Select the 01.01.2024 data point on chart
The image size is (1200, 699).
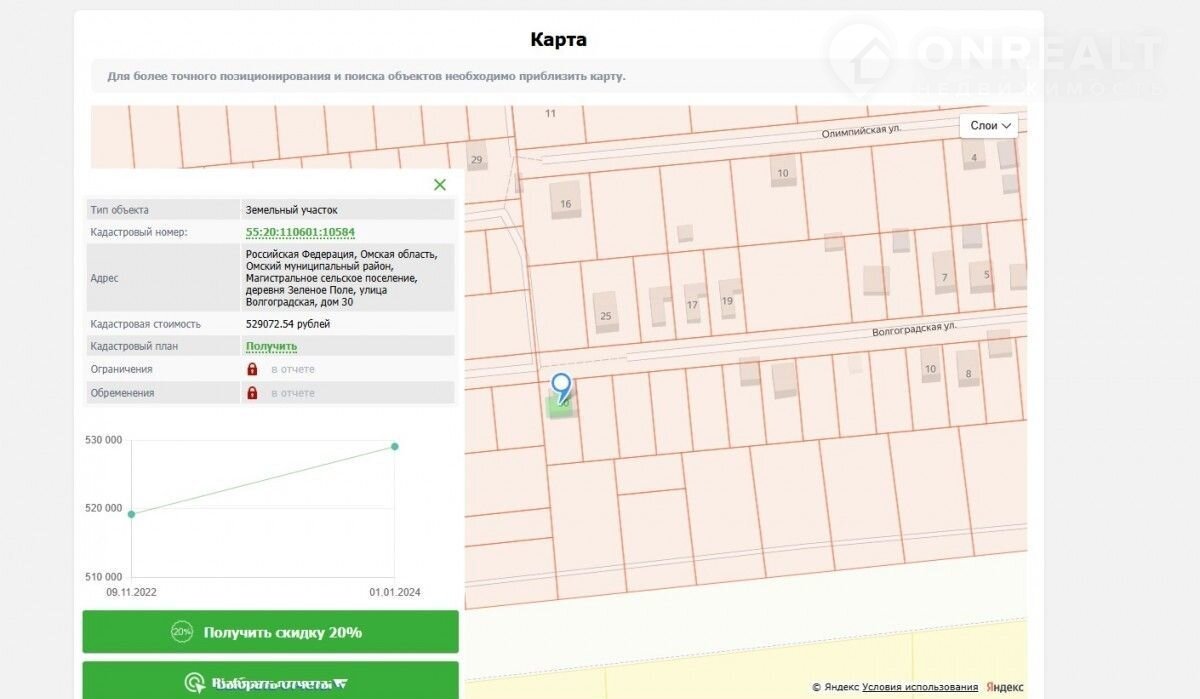pos(395,446)
